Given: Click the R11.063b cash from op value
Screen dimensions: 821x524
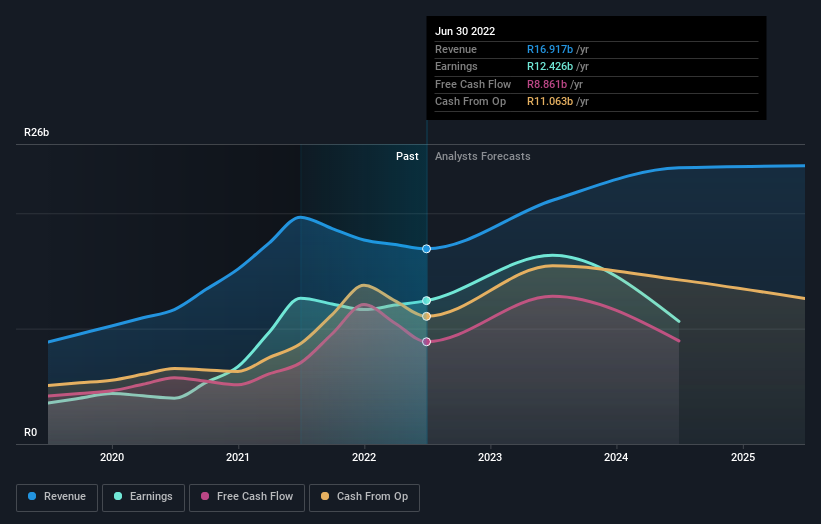Looking at the screenshot, I should [550, 102].
